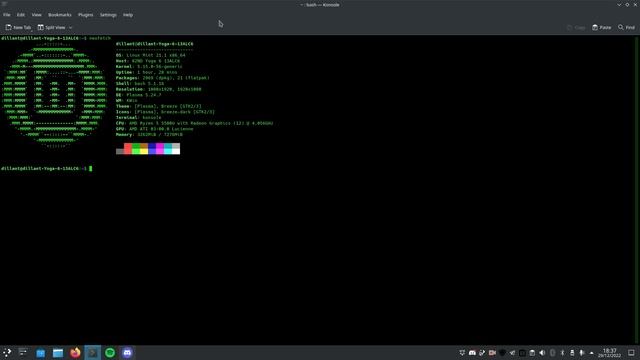Expand the Split View dropdown arrow

coord(70,27)
